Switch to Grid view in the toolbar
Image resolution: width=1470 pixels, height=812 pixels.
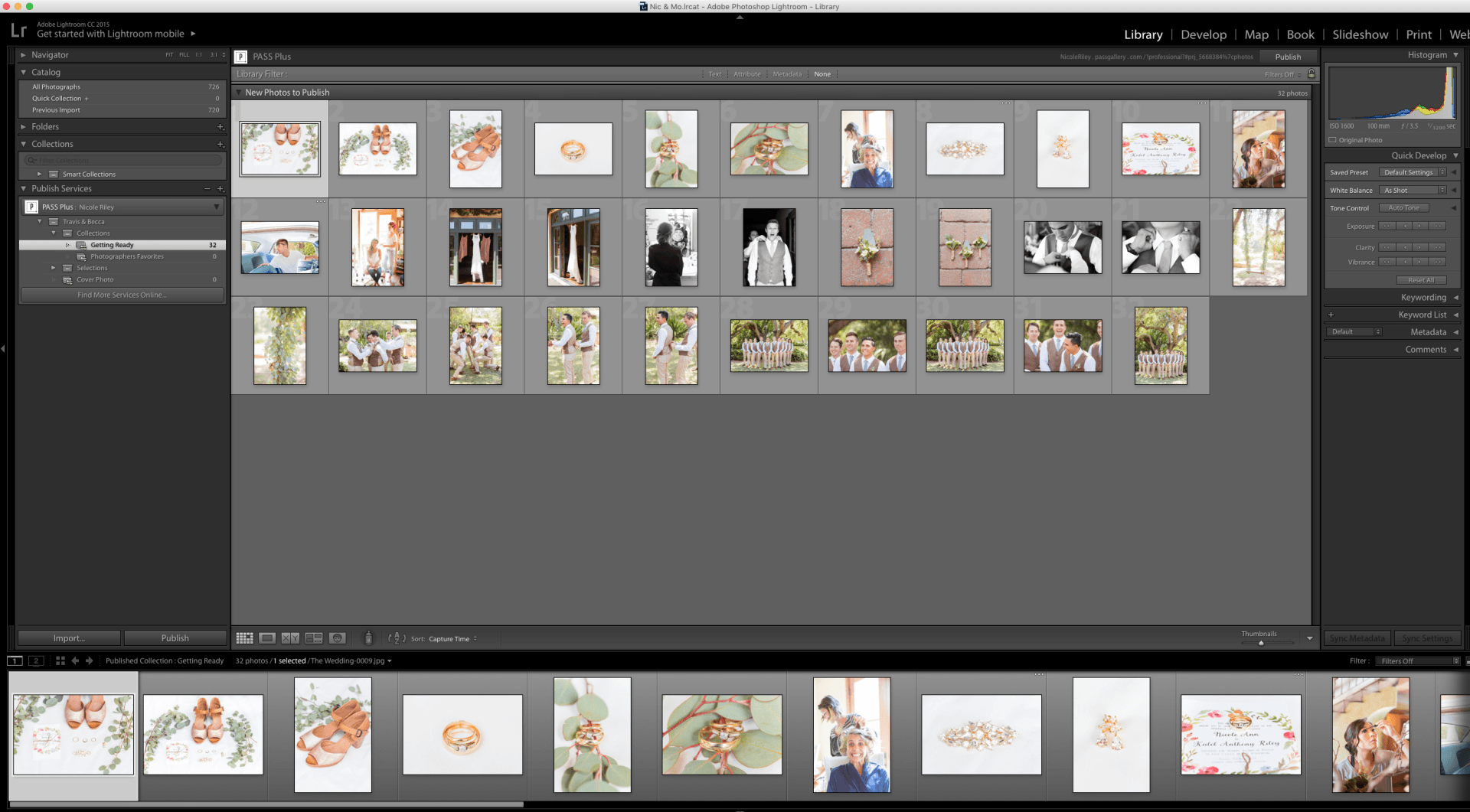[x=244, y=638]
